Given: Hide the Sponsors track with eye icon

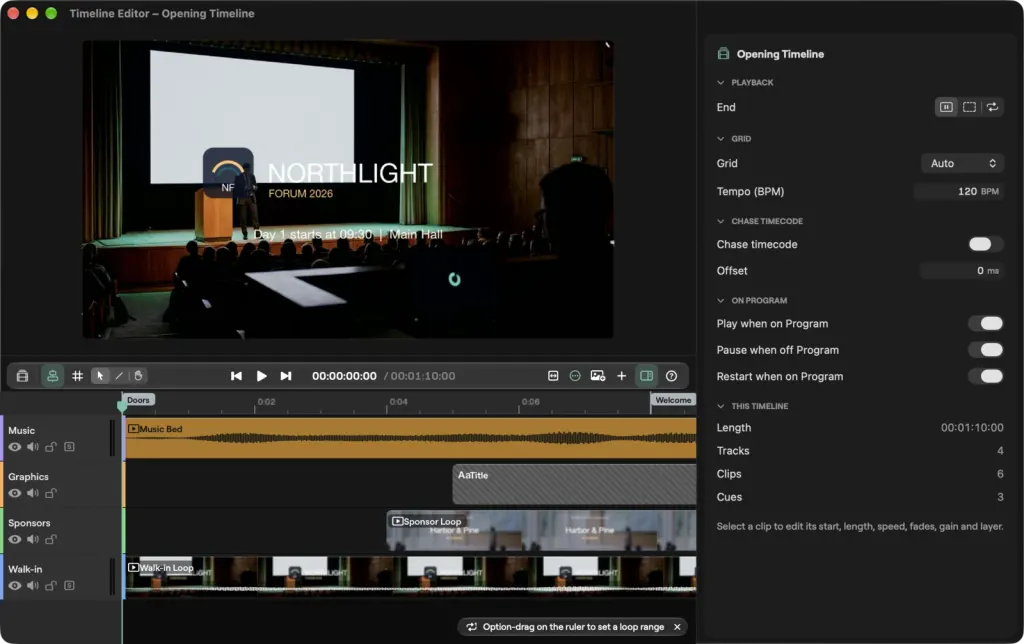Looking at the screenshot, I should [x=14, y=539].
